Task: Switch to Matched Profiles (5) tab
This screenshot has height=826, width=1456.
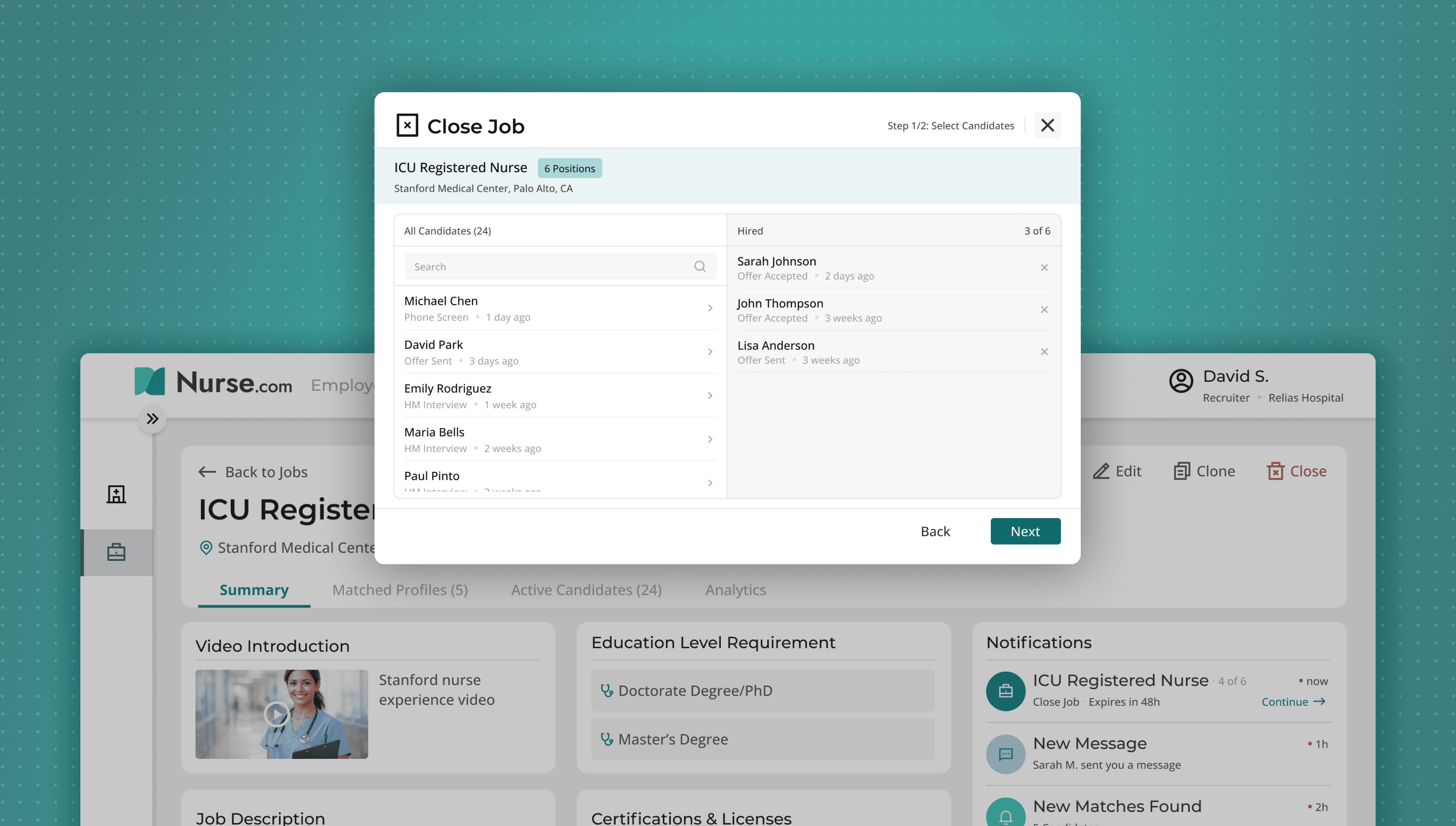Action: [400, 590]
